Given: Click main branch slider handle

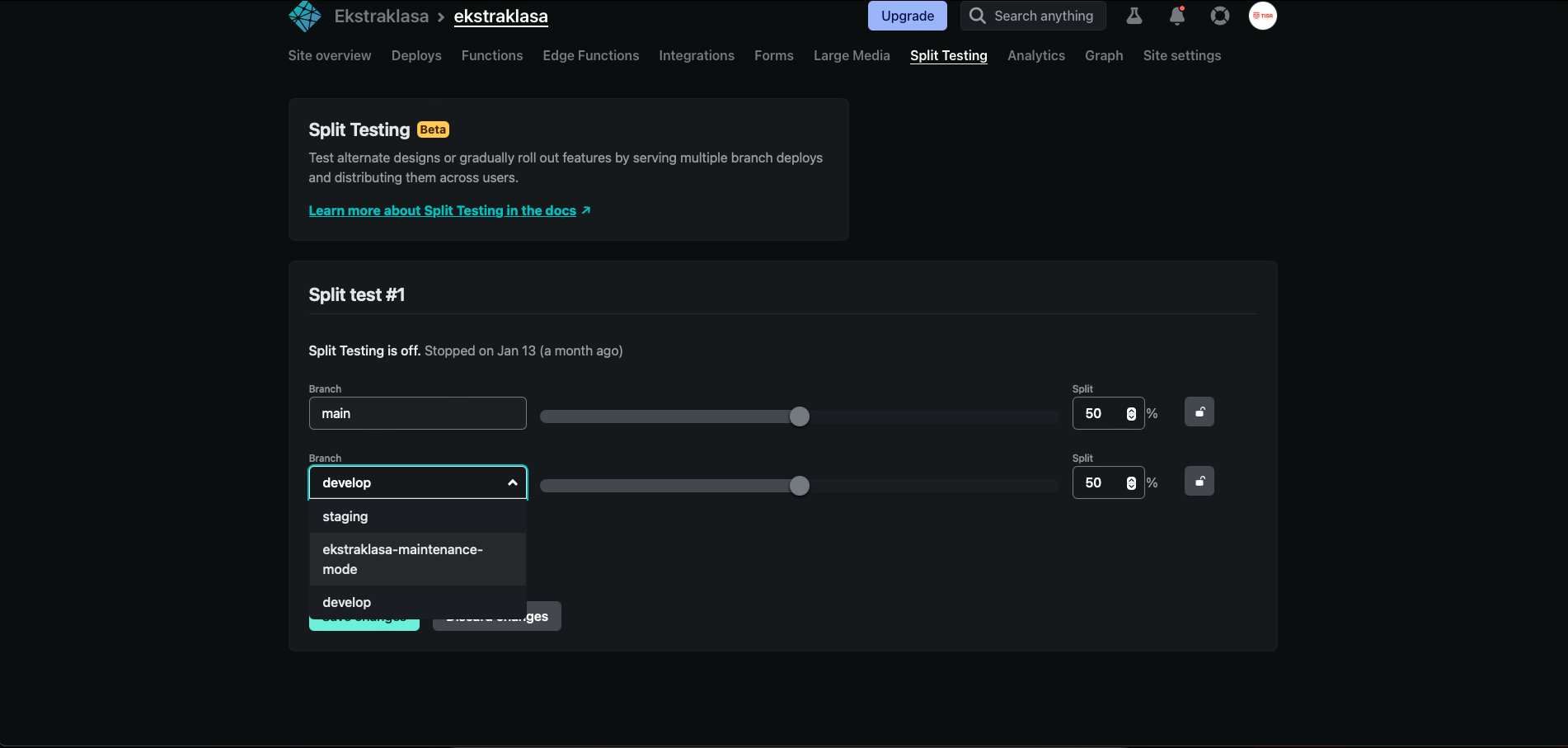Looking at the screenshot, I should pyautogui.click(x=800, y=416).
